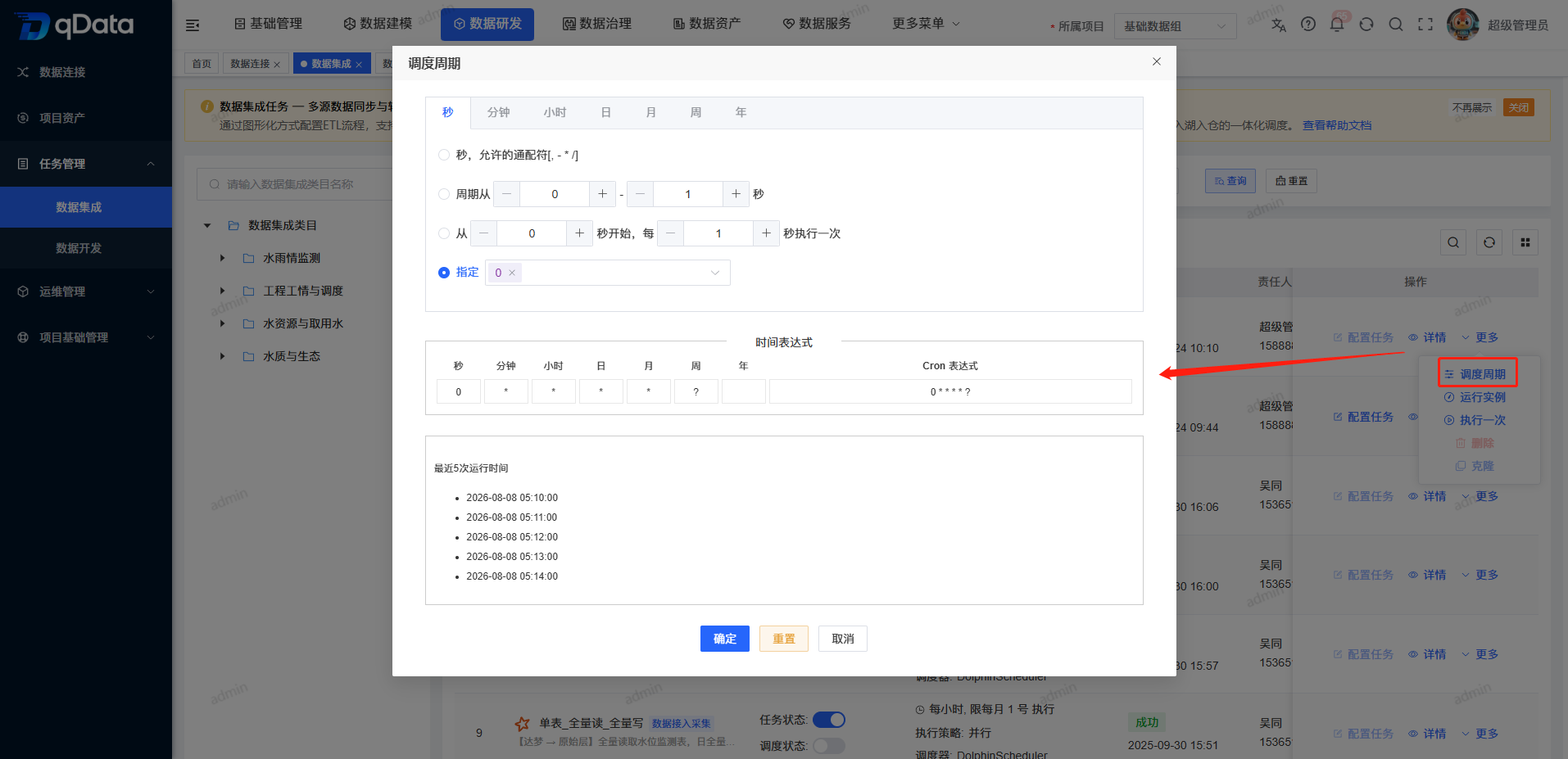Click the qData logo
1568x759 pixels.
tap(75, 25)
